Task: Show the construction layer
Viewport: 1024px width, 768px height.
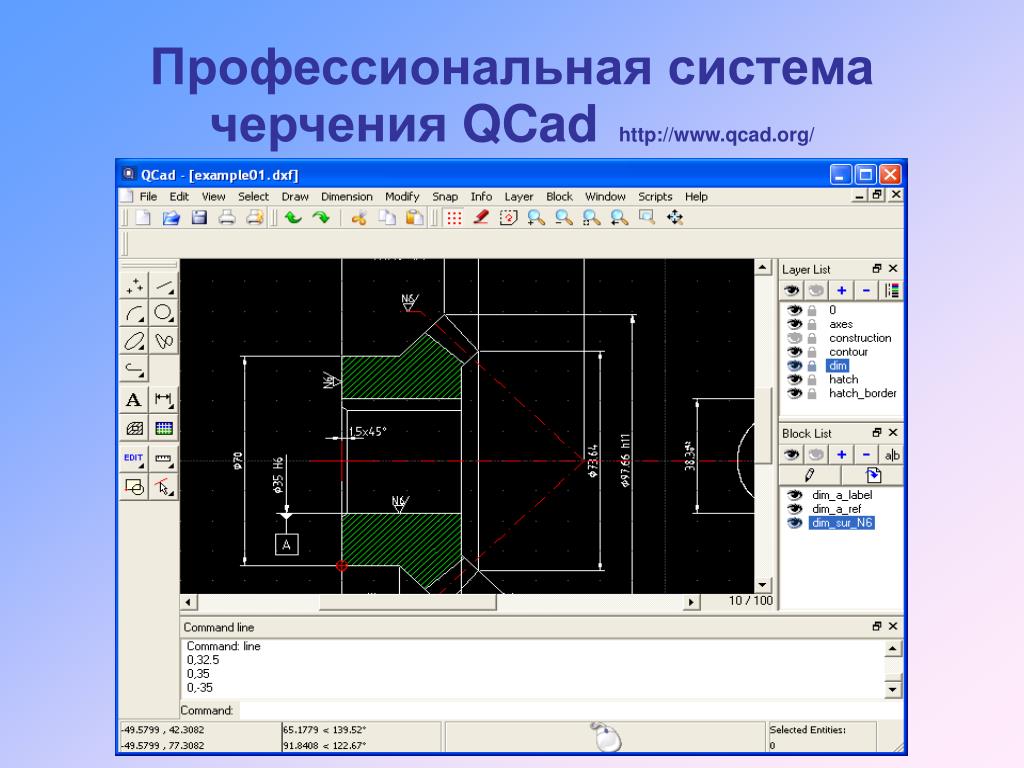Action: click(x=794, y=338)
